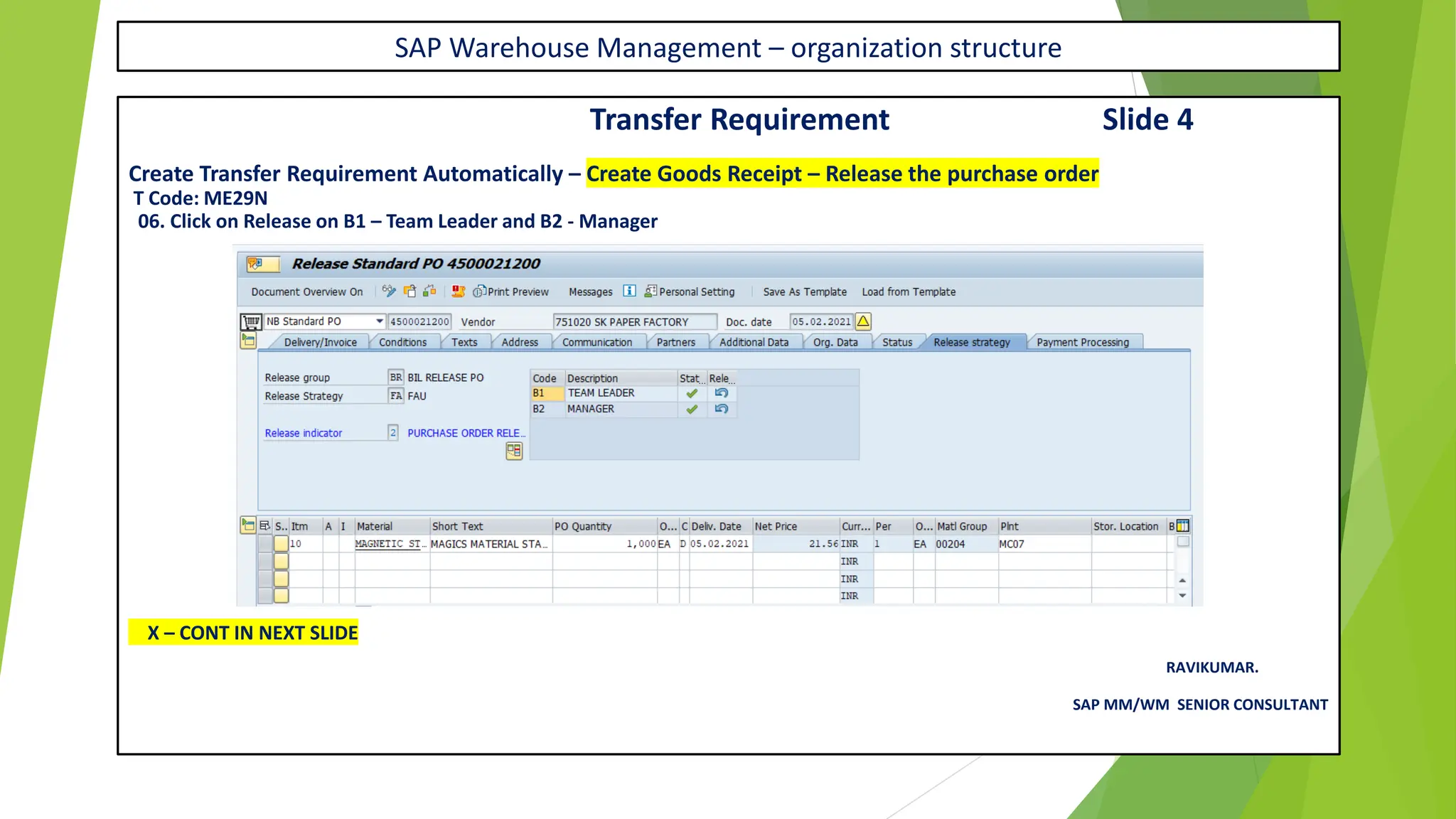Image resolution: width=1456 pixels, height=819 pixels.
Task: Click the Messages button
Action: point(590,291)
